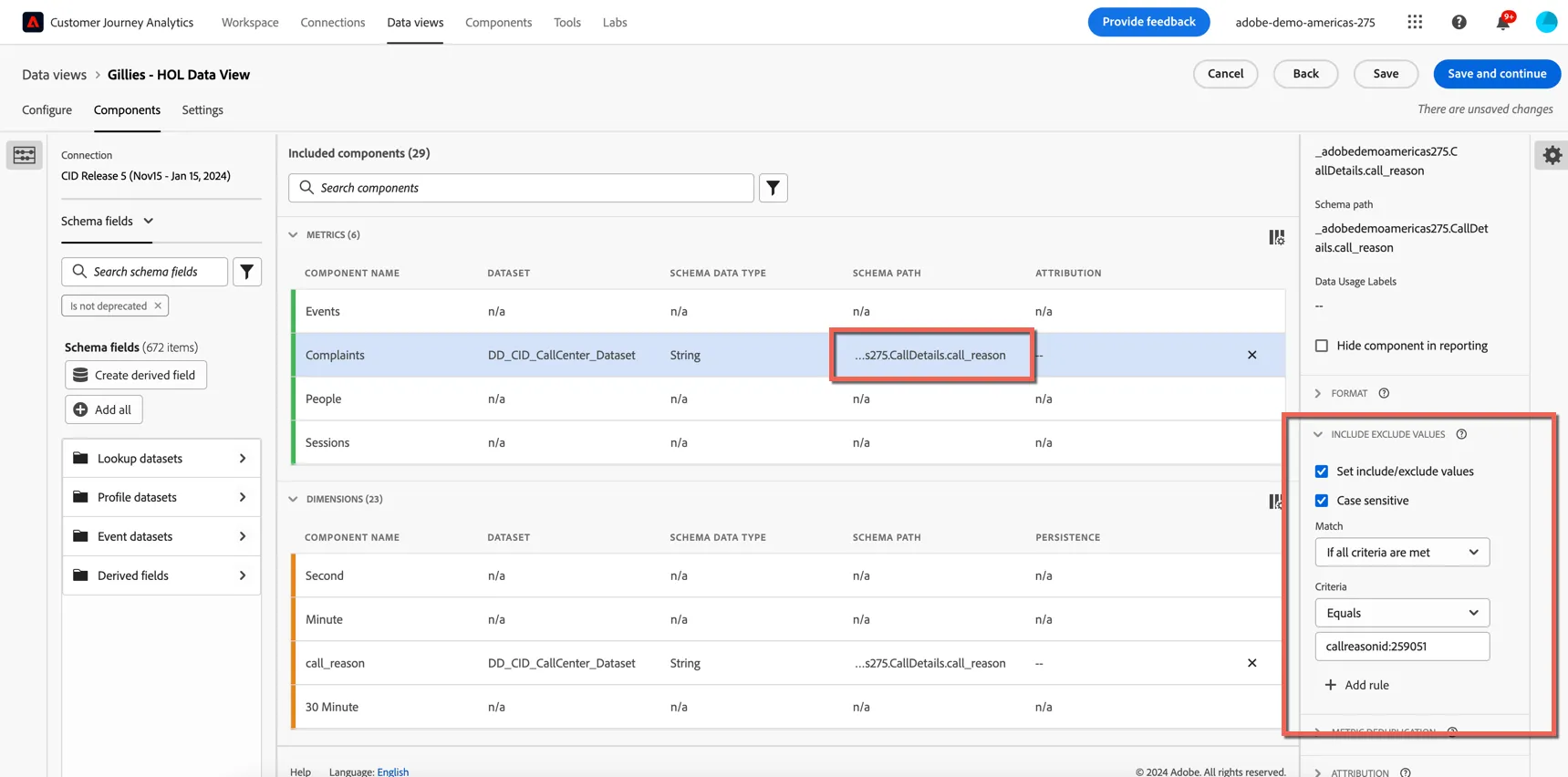1568x777 pixels.
Task: Remove the Complaints metric row
Action: 1251,355
